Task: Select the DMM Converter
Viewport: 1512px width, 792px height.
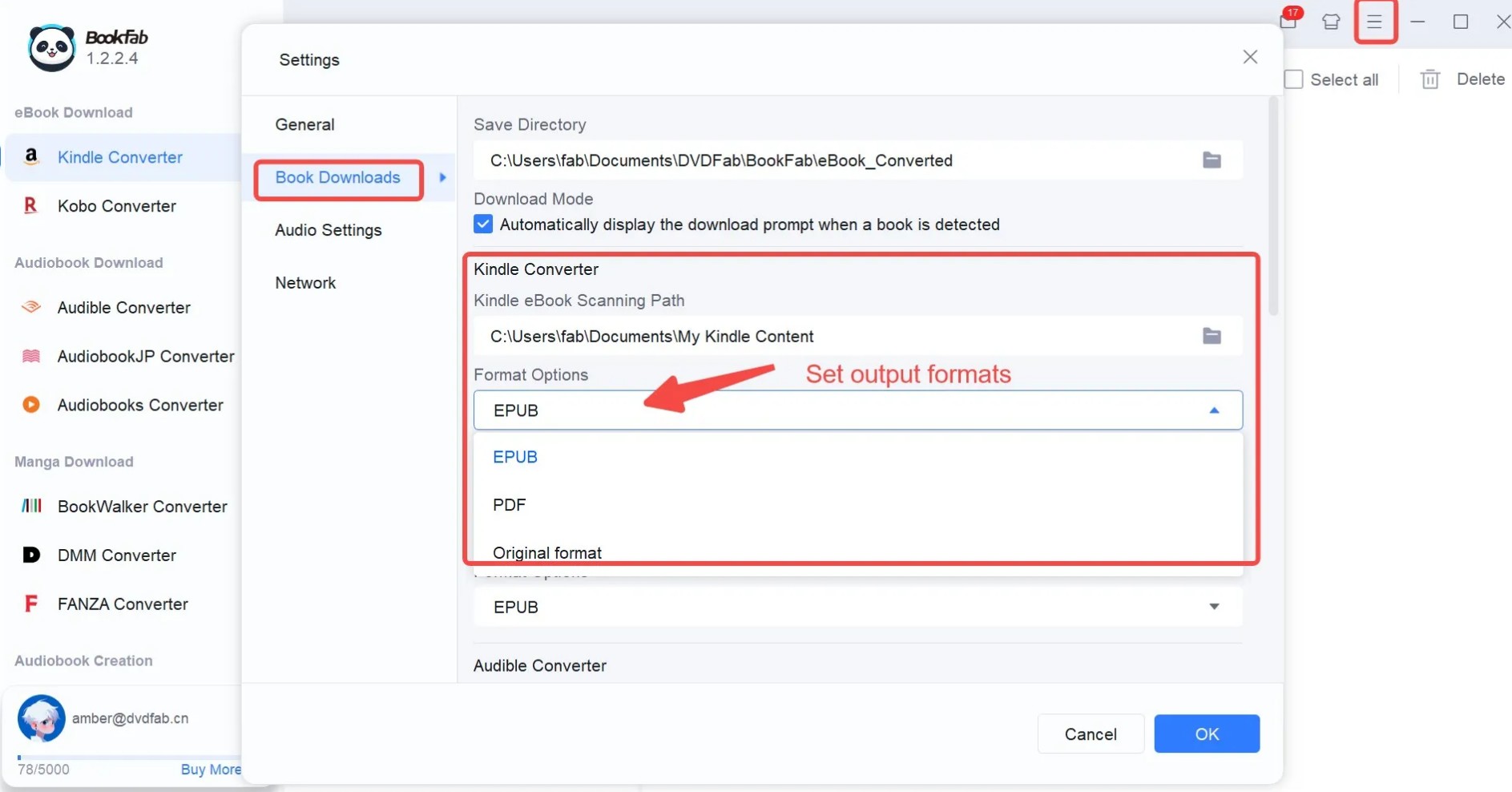Action: (117, 555)
